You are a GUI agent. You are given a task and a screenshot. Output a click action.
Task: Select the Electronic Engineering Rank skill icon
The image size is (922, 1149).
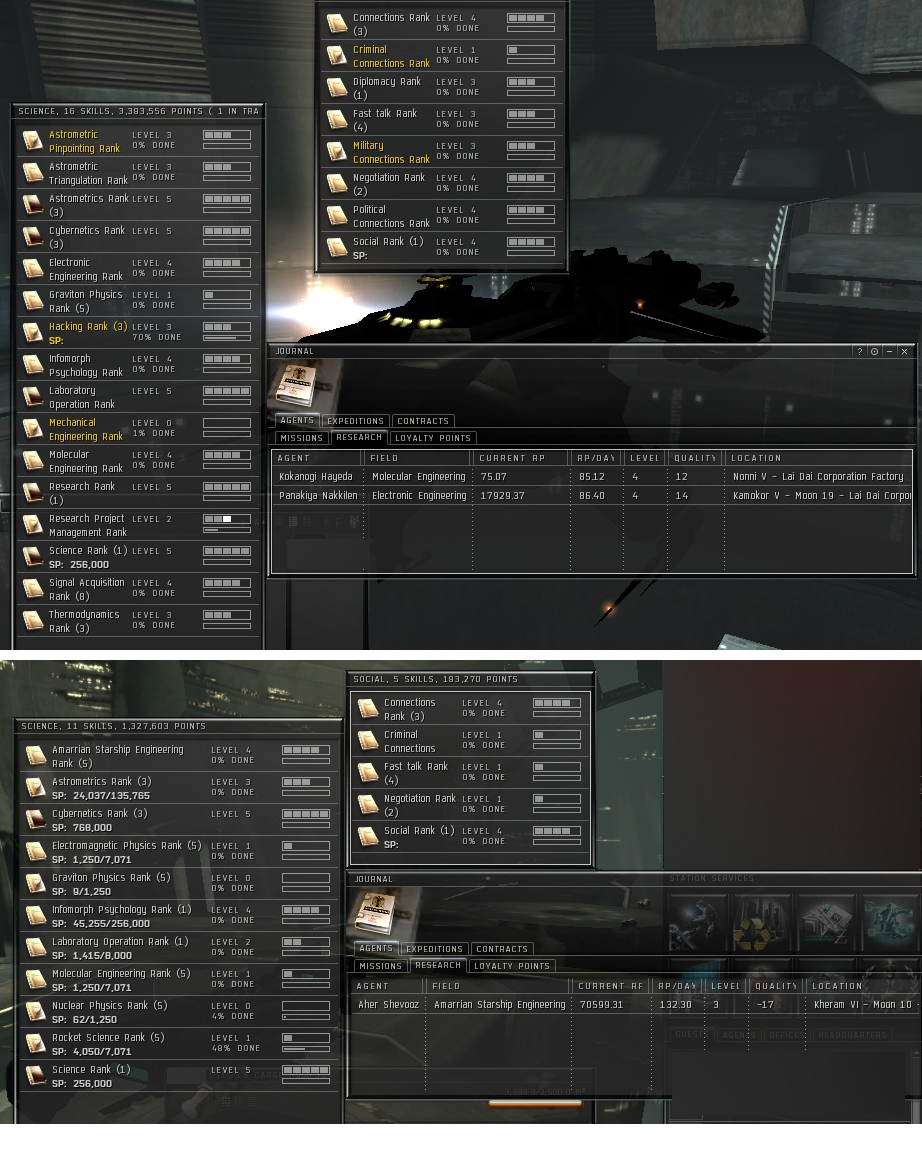[x=33, y=269]
